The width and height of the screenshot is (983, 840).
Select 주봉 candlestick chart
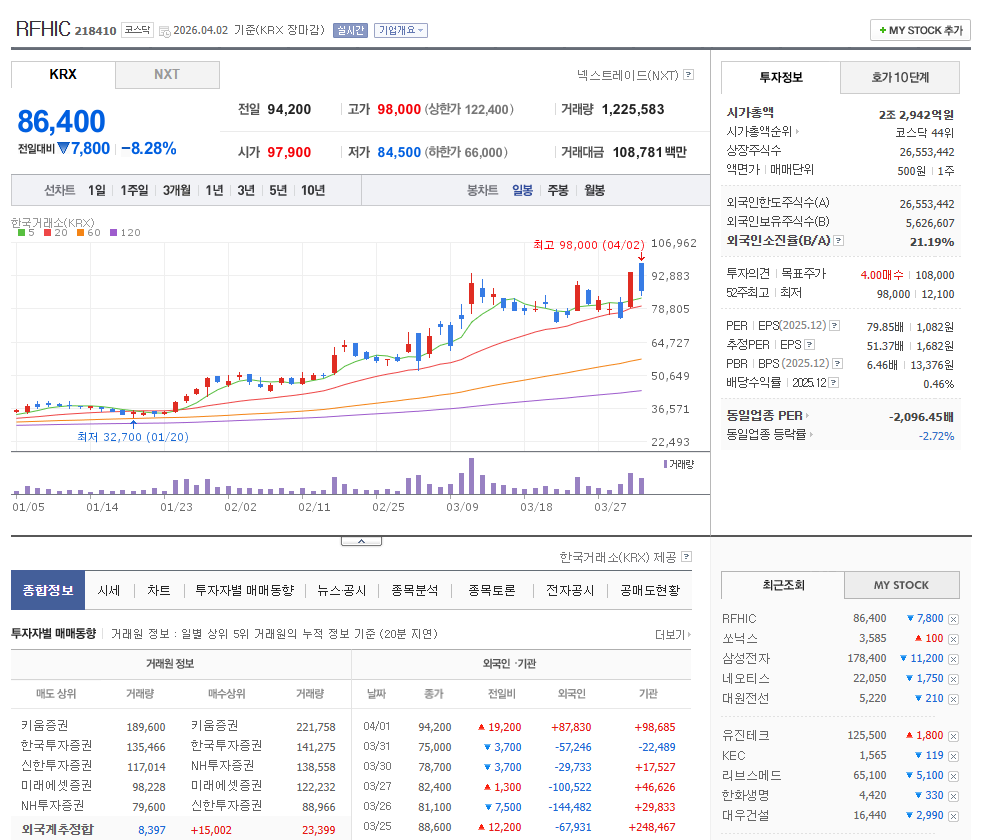click(558, 190)
